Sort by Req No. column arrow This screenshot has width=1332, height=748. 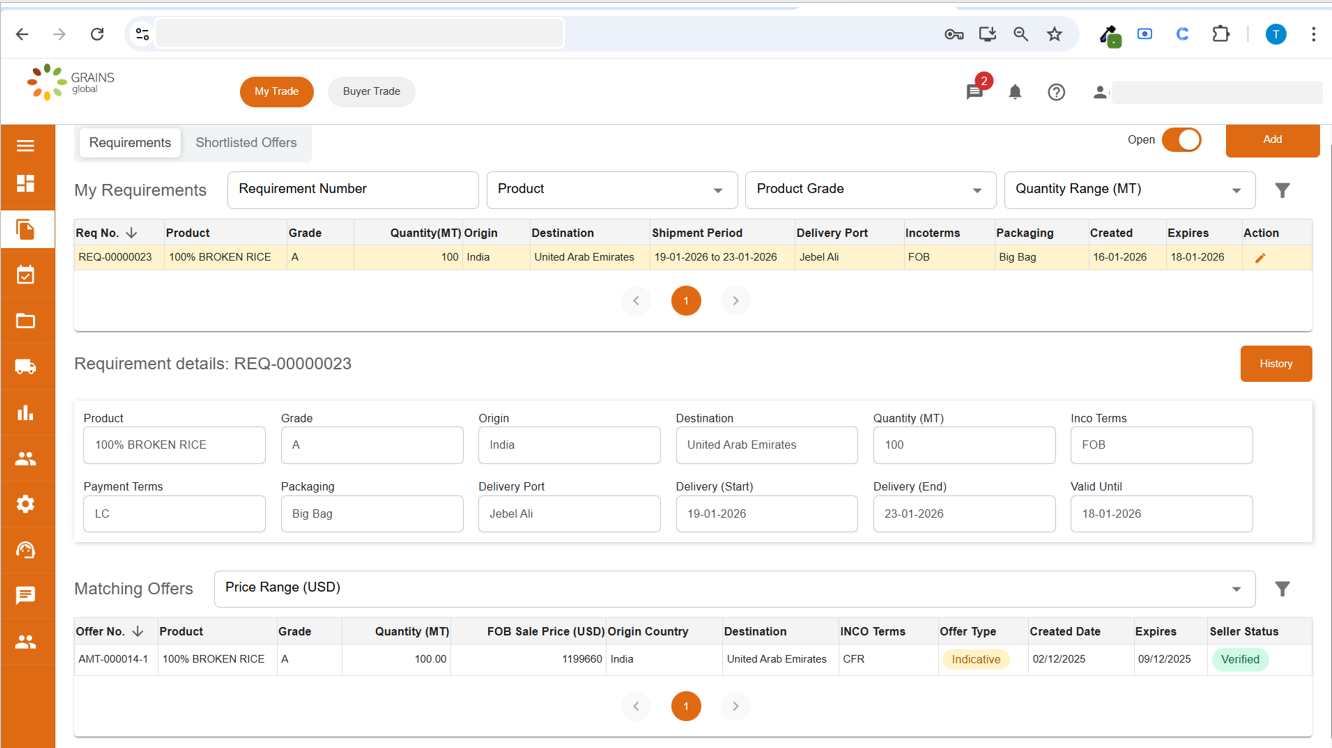tap(132, 233)
